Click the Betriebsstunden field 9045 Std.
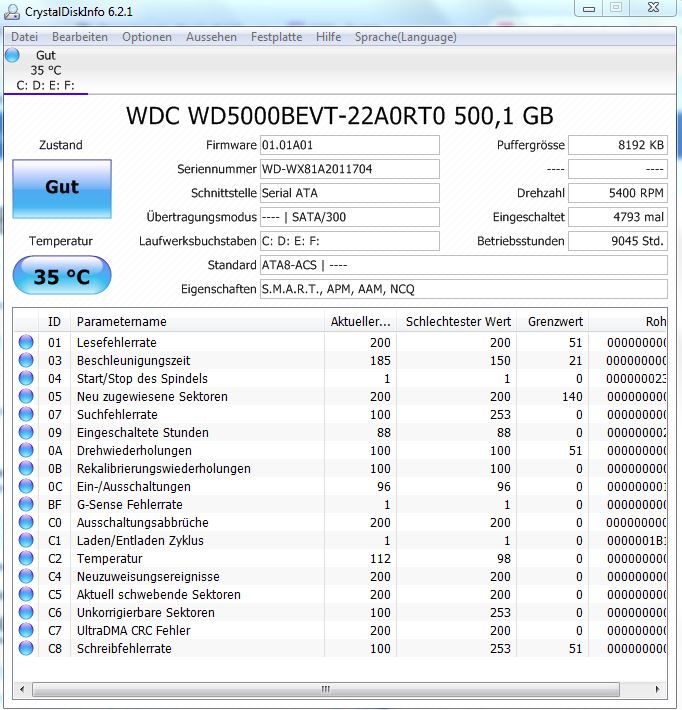The image size is (682, 710). pyautogui.click(x=618, y=241)
